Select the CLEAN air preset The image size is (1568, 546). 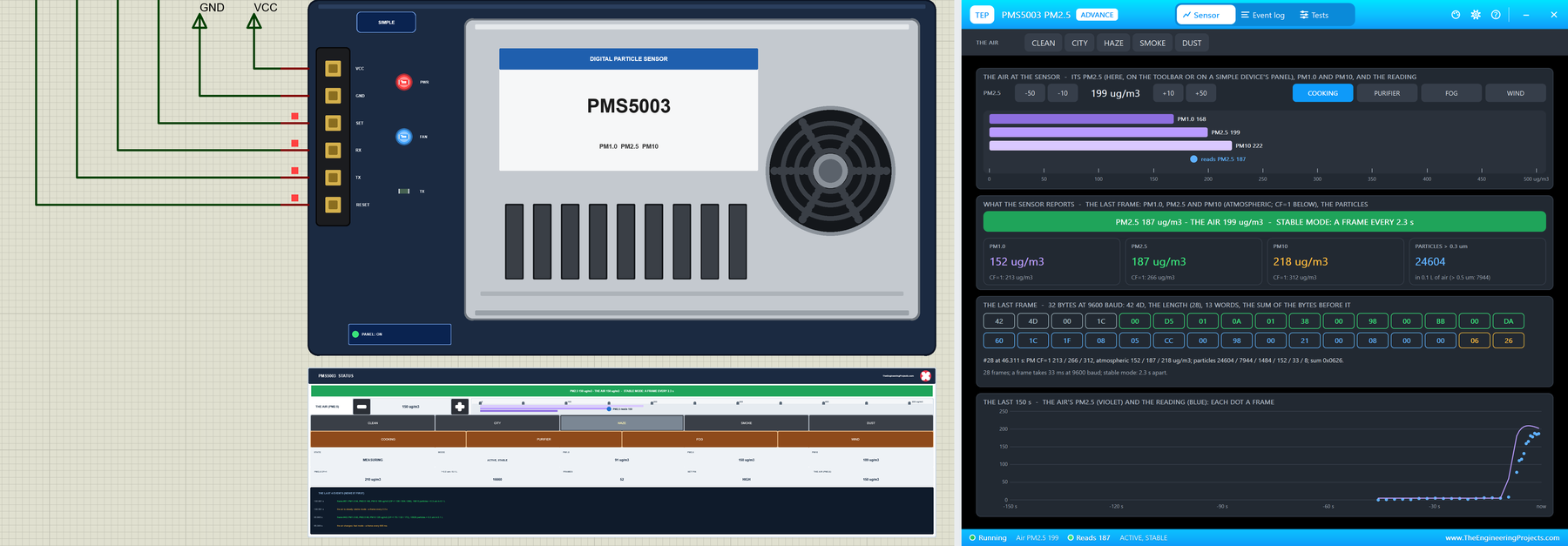click(x=1043, y=43)
